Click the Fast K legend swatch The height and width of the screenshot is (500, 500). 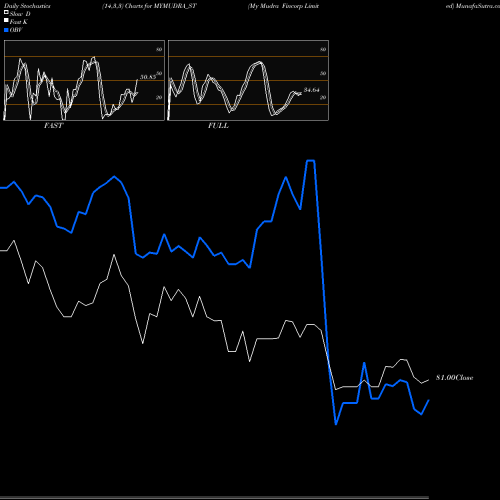pos(6,20)
